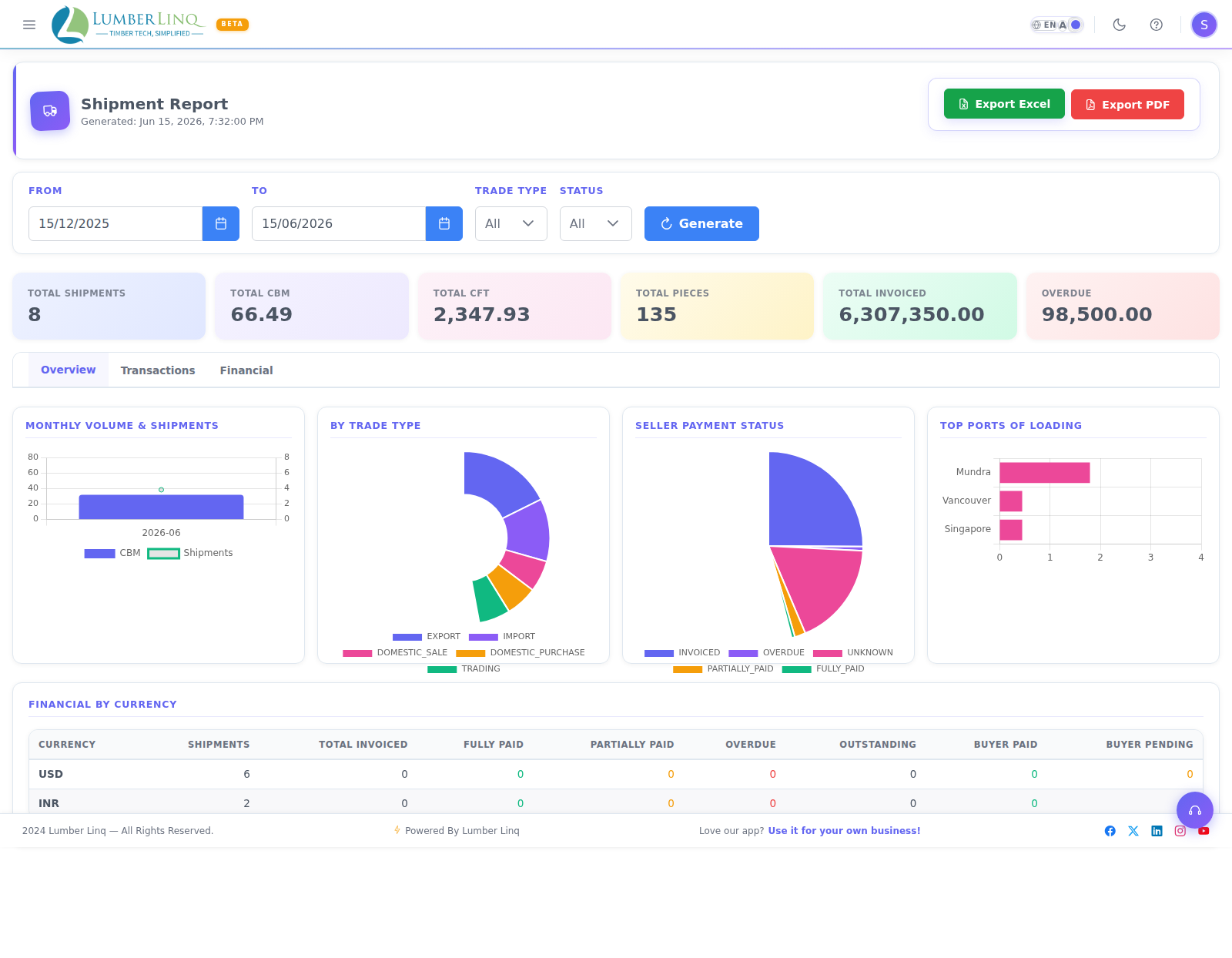Click the Generate report button
Image resolution: width=1232 pixels, height=958 pixels.
pos(701,223)
